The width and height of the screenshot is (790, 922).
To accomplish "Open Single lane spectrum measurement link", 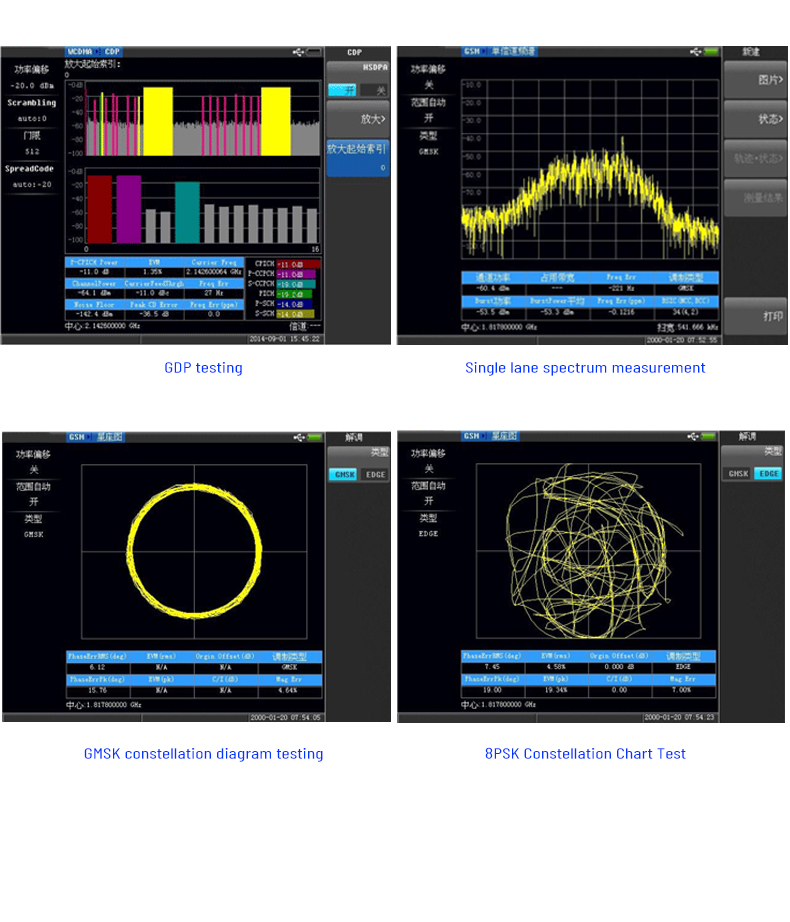I will (x=585, y=368).
